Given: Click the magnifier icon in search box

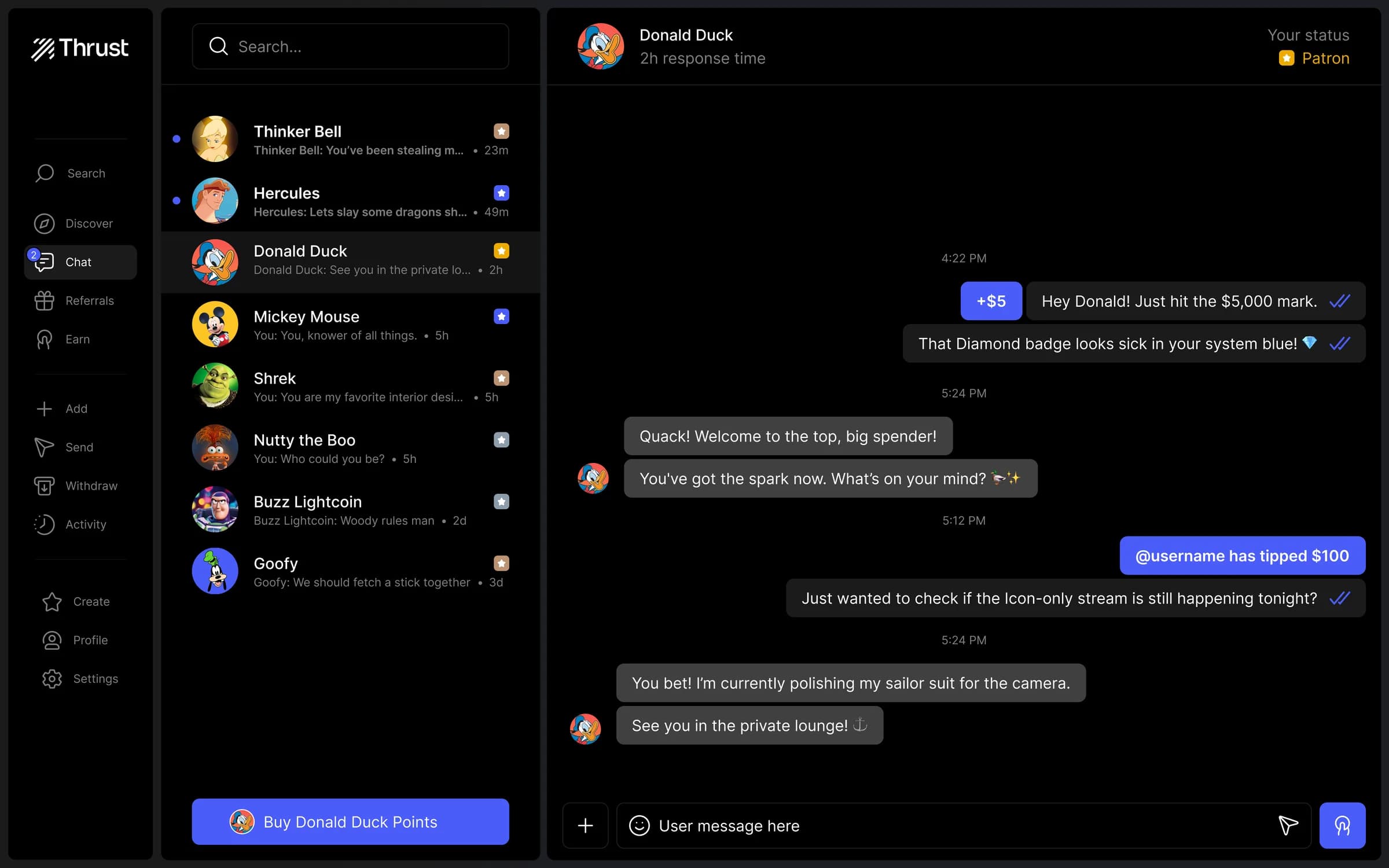Looking at the screenshot, I should tap(218, 46).
